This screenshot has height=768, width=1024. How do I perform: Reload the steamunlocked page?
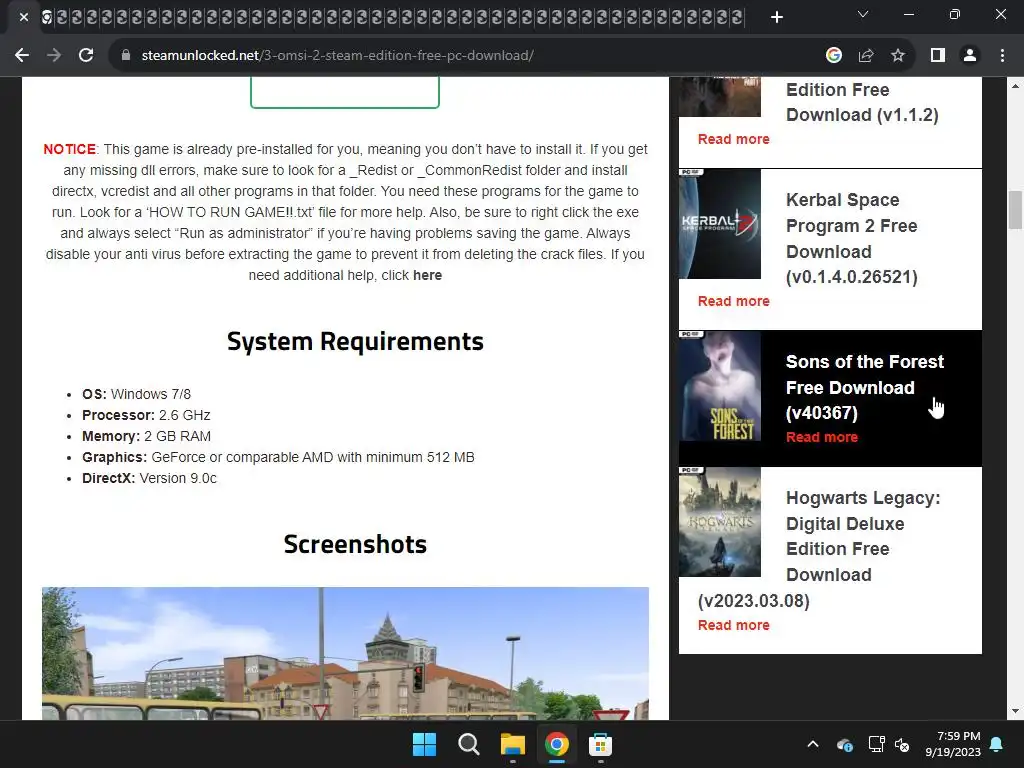pos(86,56)
